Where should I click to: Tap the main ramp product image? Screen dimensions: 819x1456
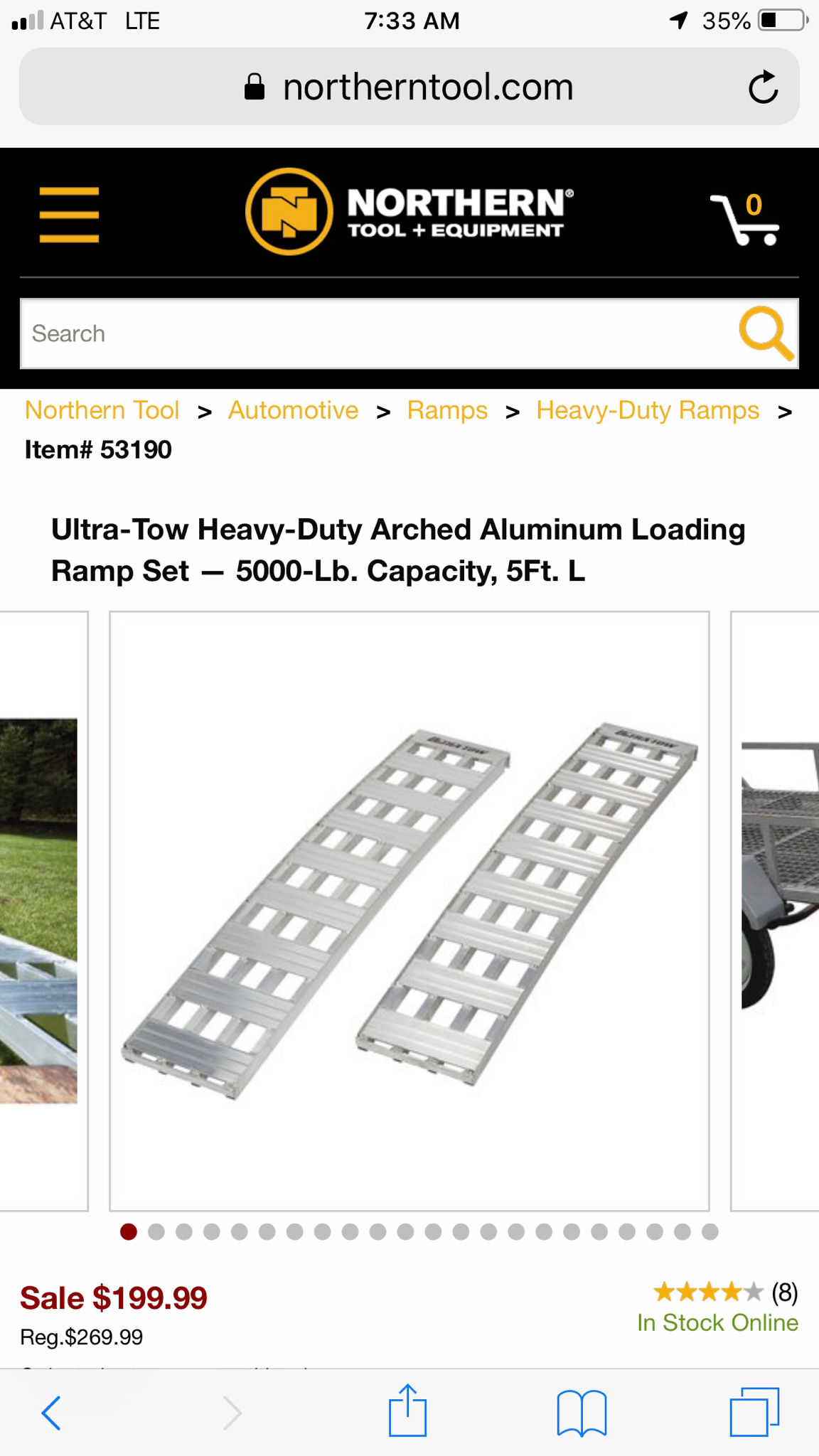point(409,911)
